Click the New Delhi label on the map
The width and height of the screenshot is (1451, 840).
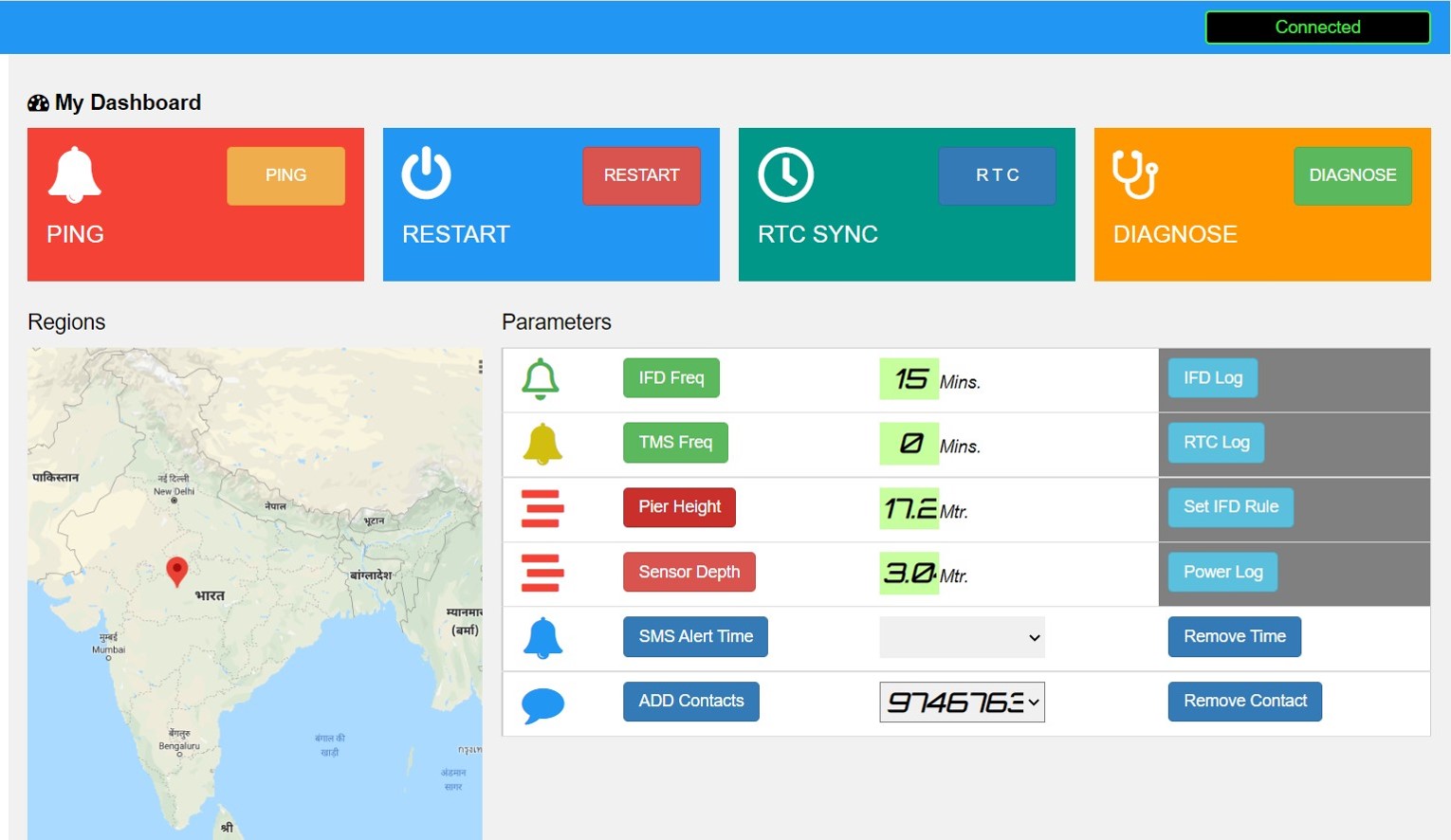pyautogui.click(x=174, y=491)
